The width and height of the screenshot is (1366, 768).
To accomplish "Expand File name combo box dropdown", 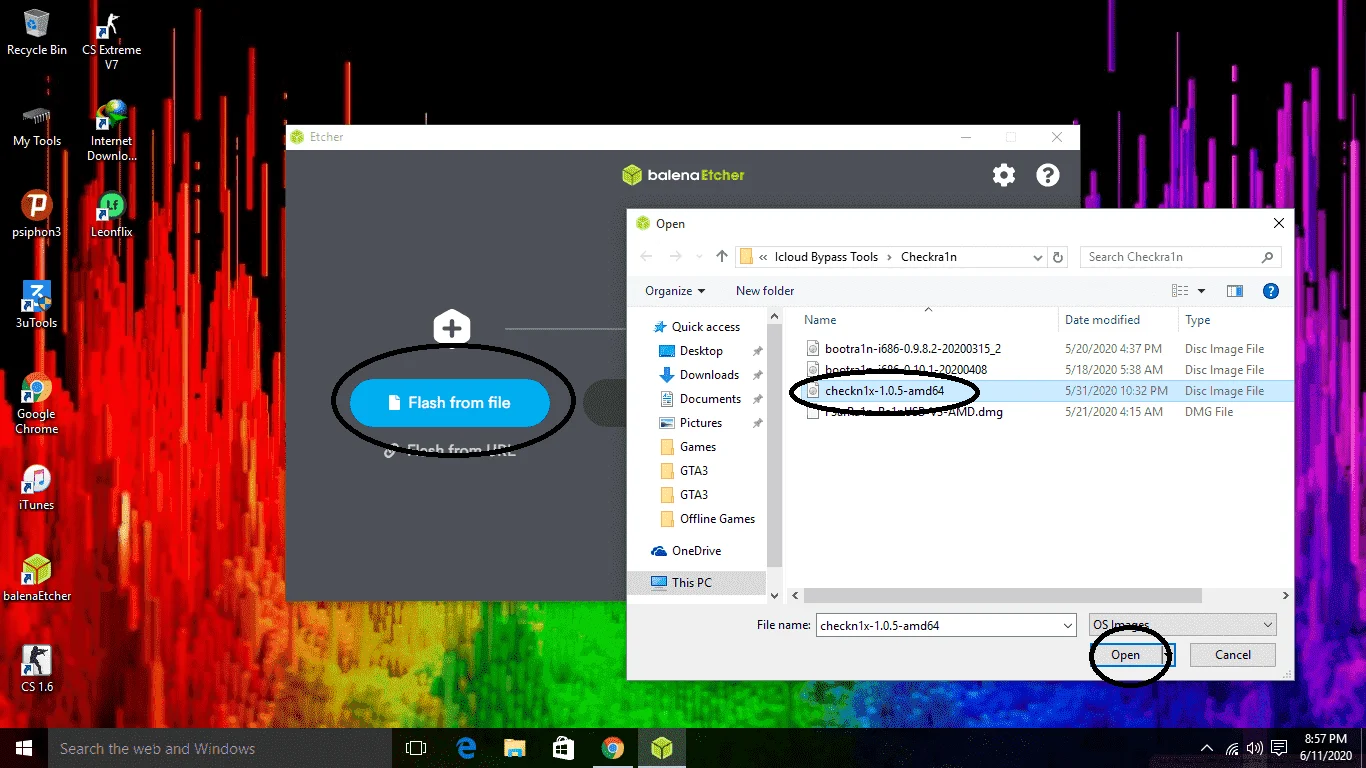I will point(1068,626).
